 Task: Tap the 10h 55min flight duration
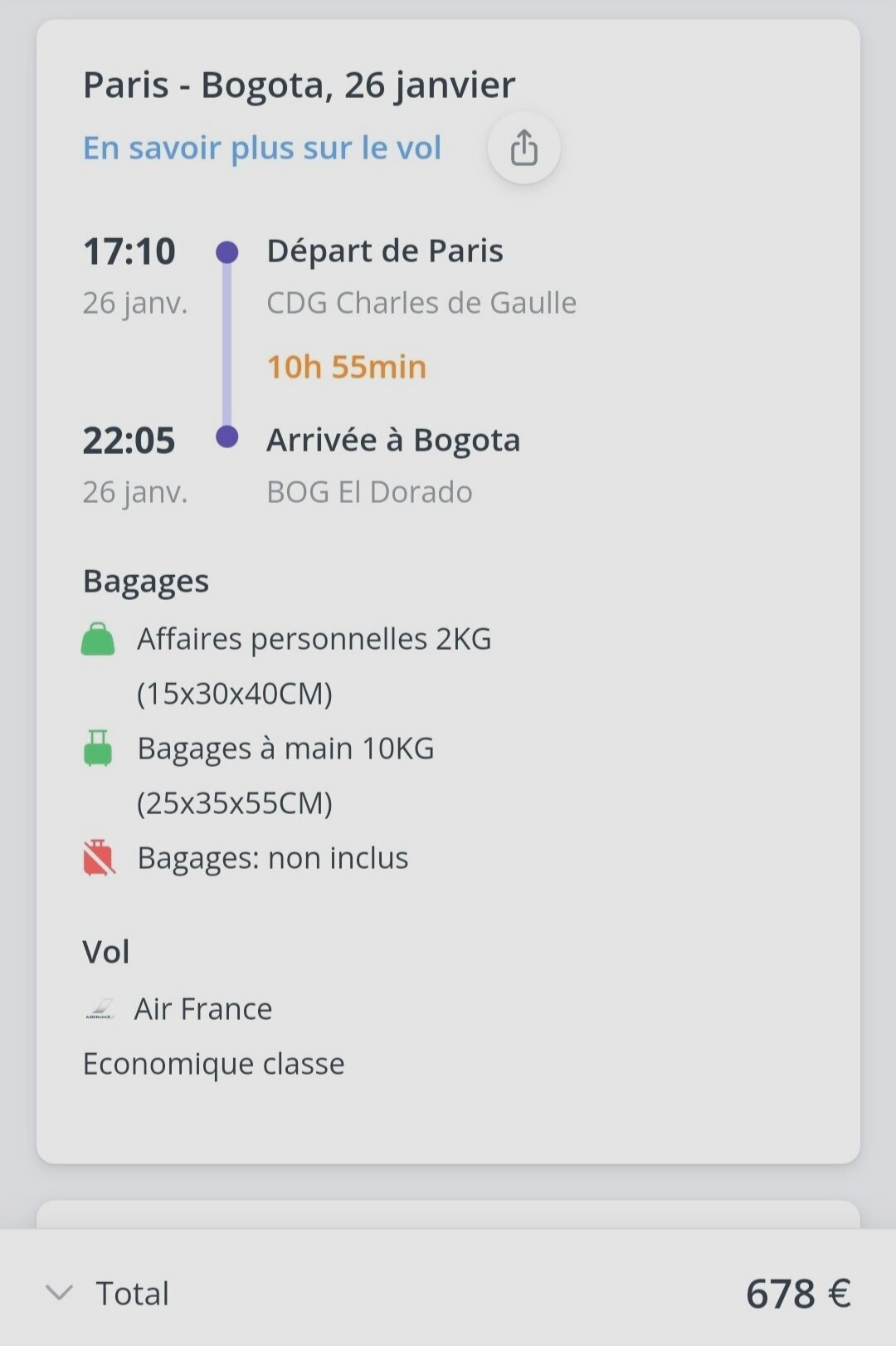[347, 367]
